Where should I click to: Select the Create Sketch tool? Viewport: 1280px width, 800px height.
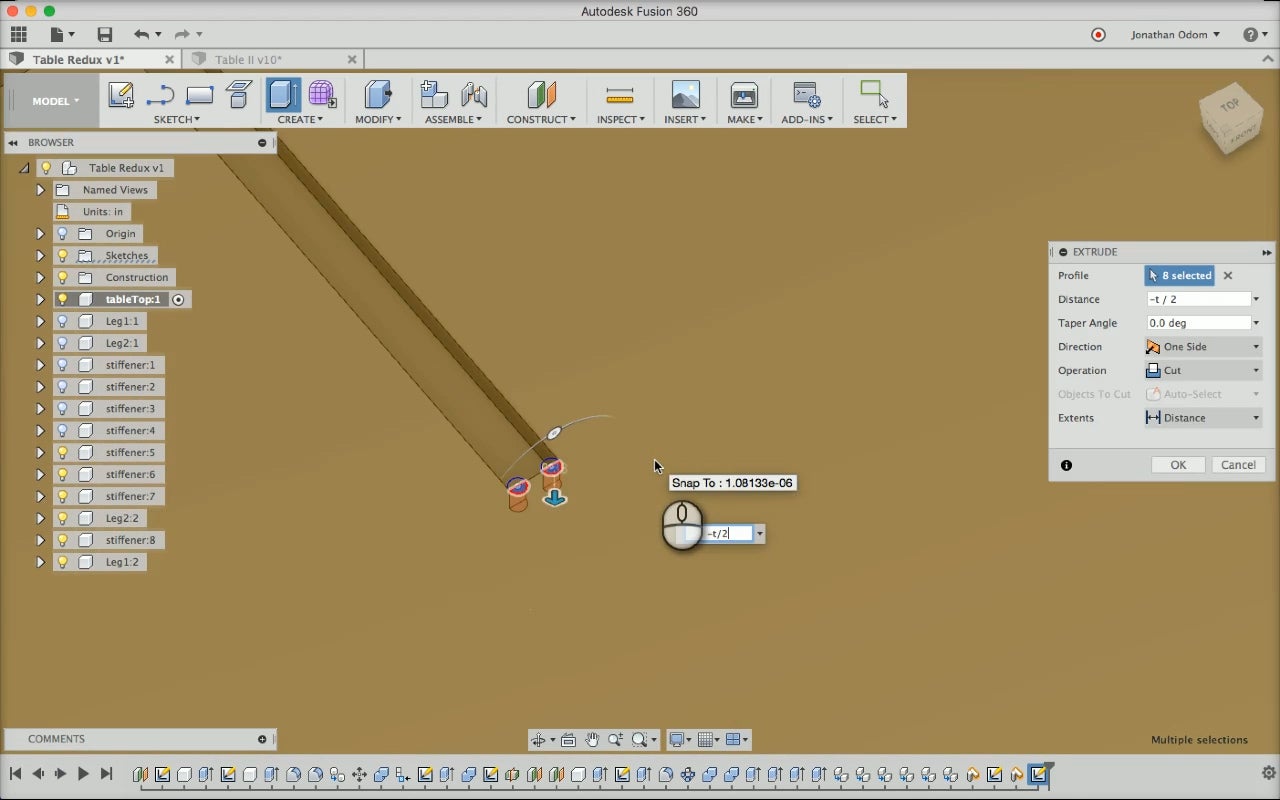click(121, 95)
